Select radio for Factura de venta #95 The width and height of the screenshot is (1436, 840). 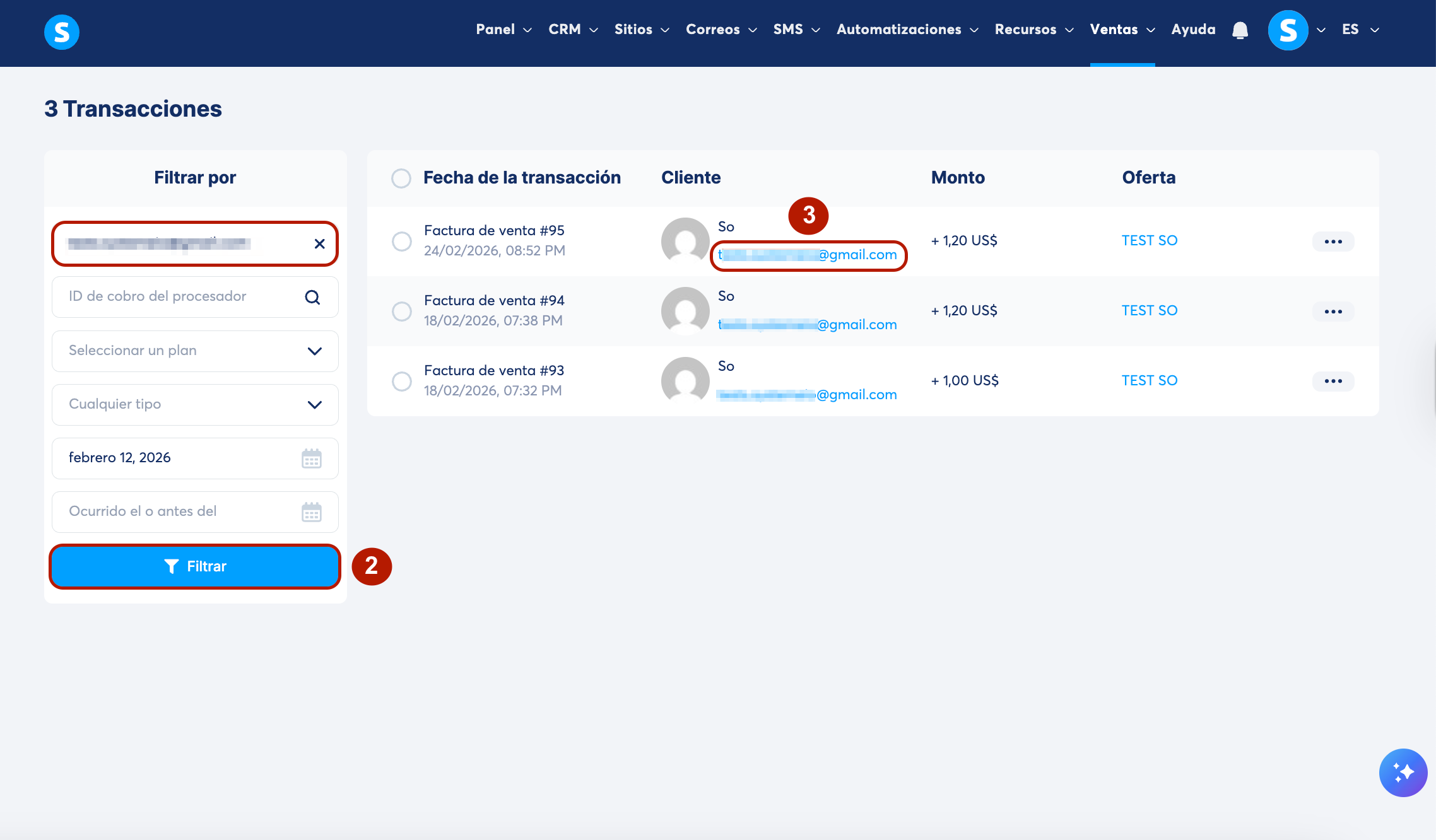coord(402,242)
